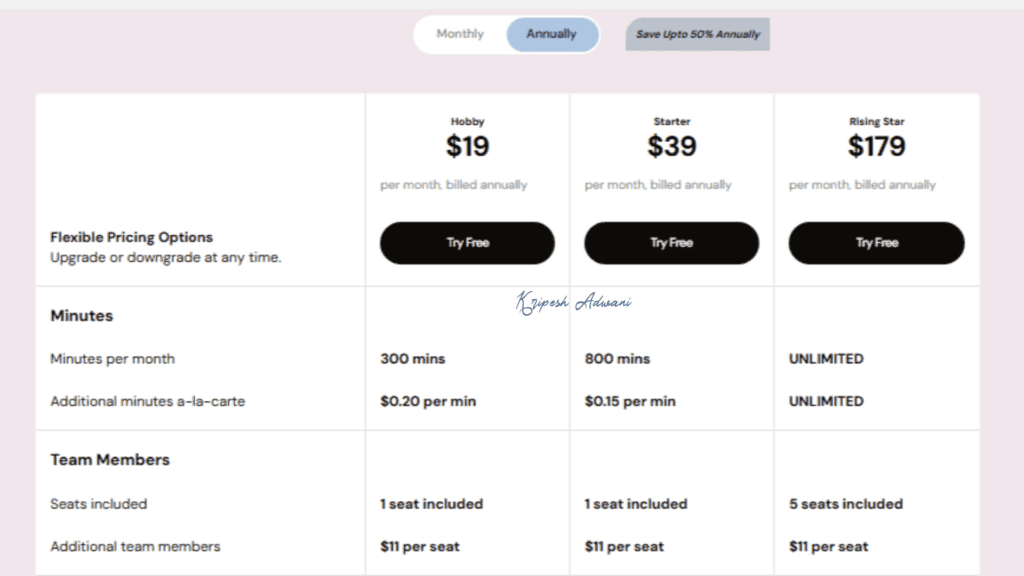The height and width of the screenshot is (576, 1024).
Task: Select the Rising Star plan heading
Action: 876,121
